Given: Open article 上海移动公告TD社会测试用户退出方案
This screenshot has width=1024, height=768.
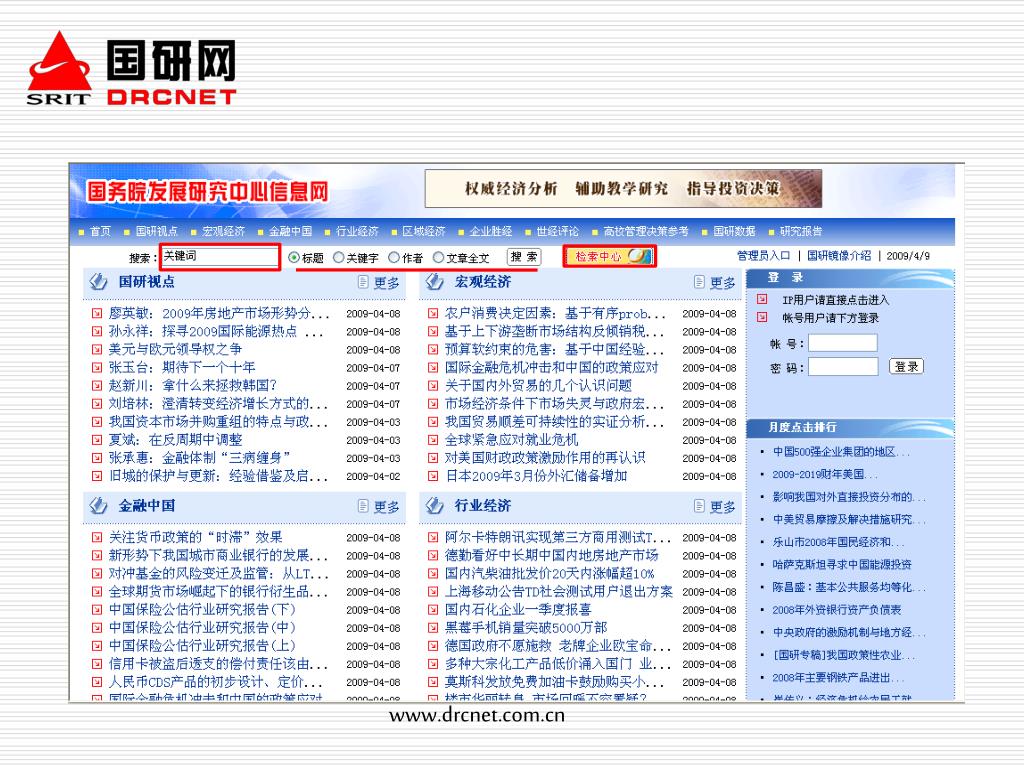Looking at the screenshot, I should pyautogui.click(x=558, y=591).
